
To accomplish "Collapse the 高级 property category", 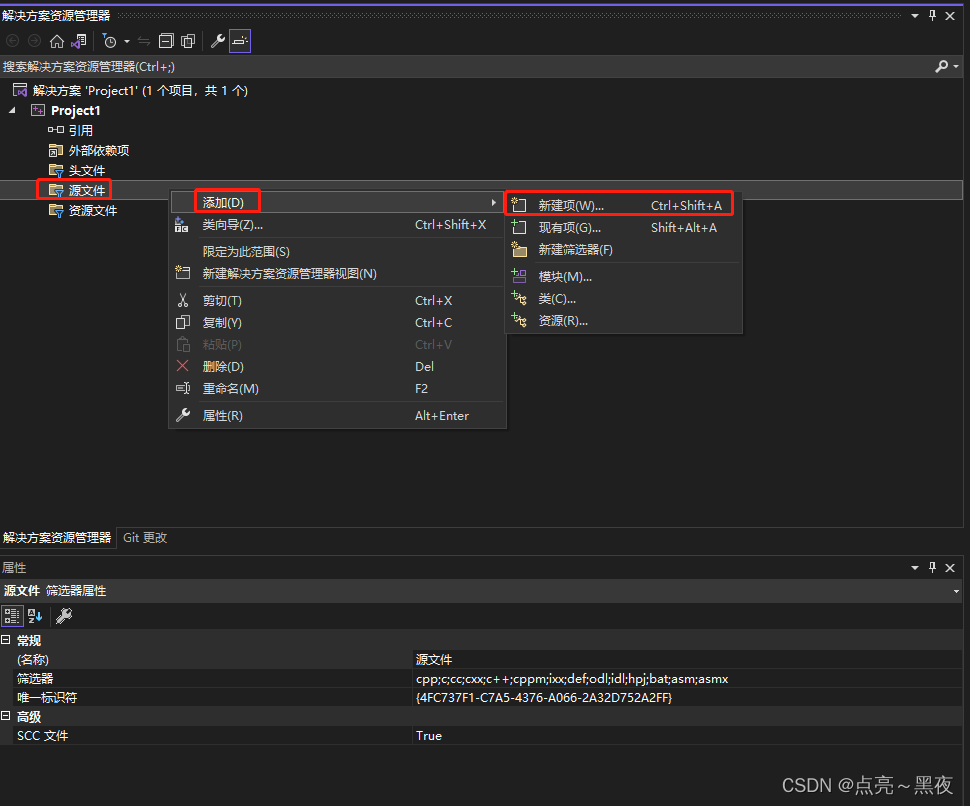I will click(x=6, y=716).
